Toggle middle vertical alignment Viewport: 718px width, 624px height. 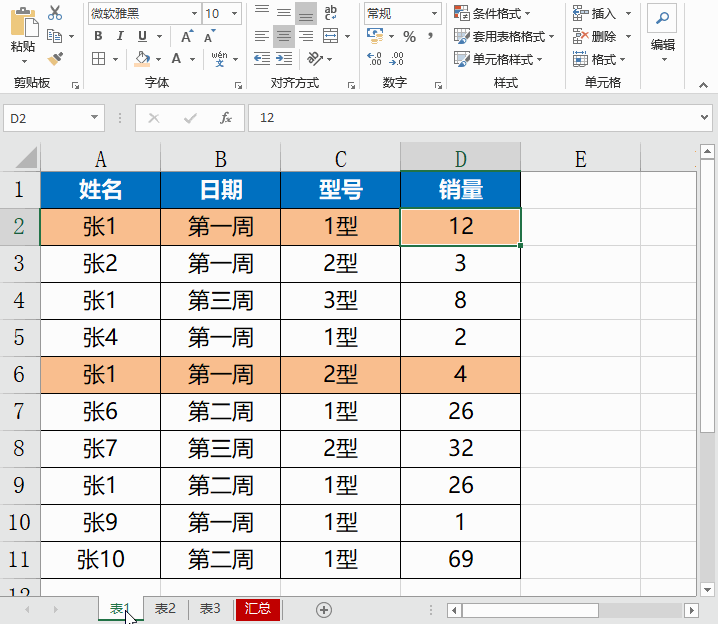coord(284,13)
